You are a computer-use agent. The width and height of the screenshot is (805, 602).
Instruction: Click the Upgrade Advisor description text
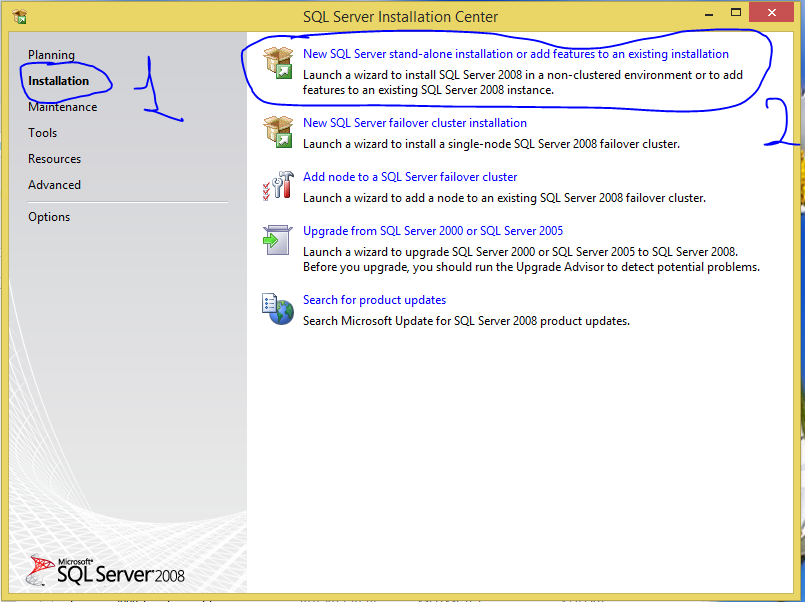coord(531,259)
